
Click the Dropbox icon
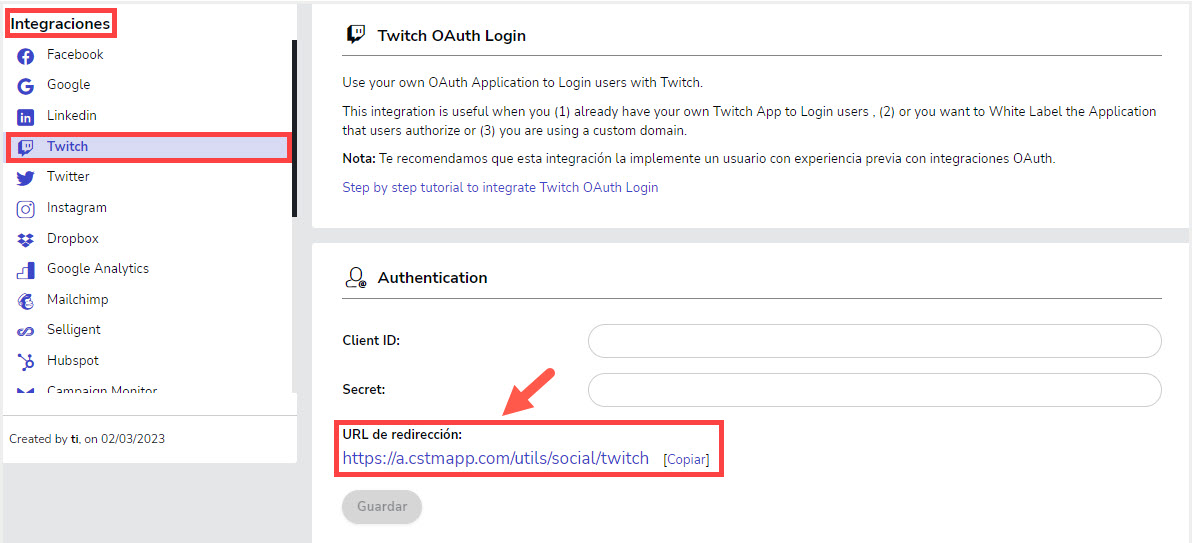26,240
